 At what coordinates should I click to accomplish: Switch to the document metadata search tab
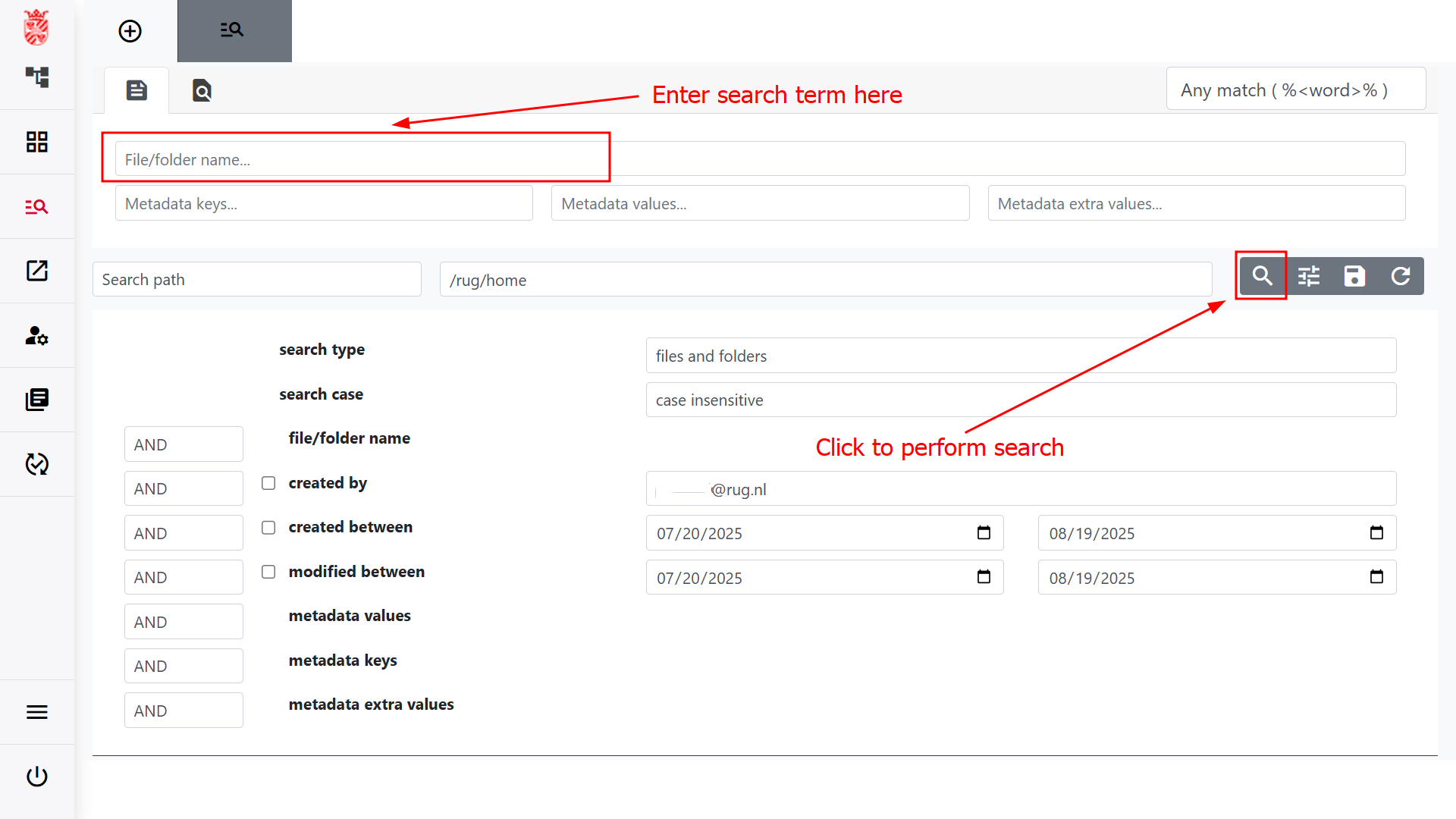136,90
